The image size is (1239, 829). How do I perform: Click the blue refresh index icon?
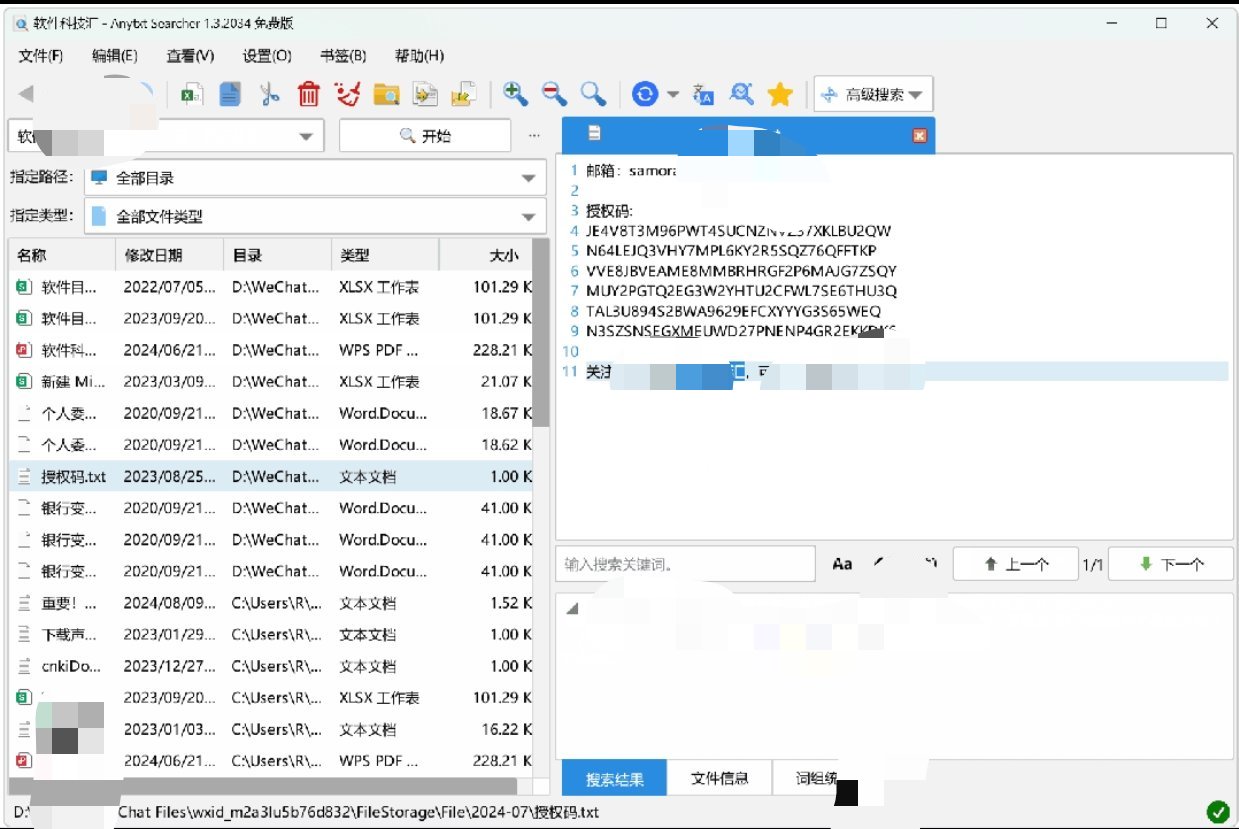pyautogui.click(x=646, y=94)
